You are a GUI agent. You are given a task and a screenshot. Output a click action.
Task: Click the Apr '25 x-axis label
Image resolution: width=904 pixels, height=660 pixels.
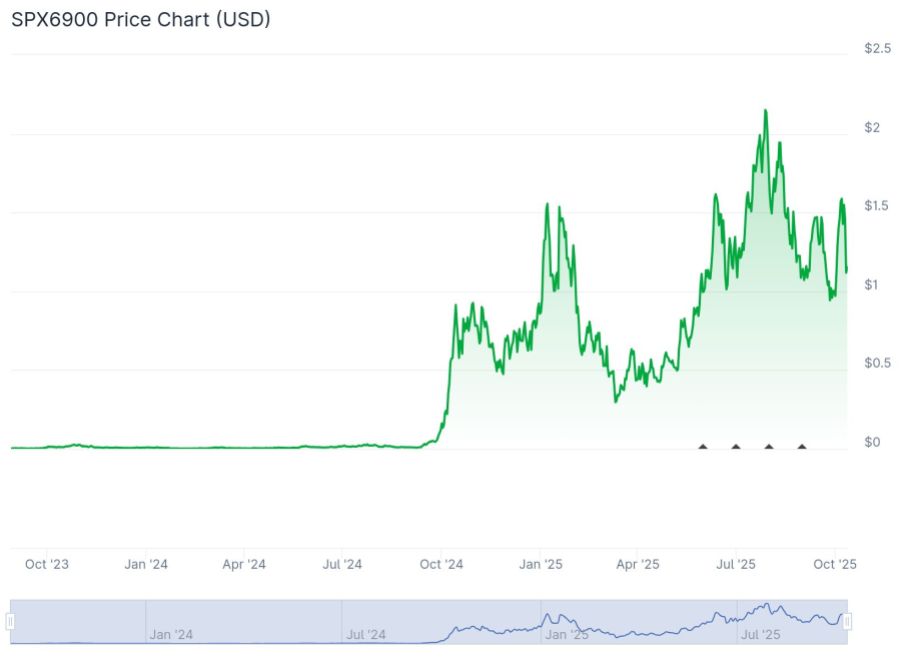click(x=638, y=565)
